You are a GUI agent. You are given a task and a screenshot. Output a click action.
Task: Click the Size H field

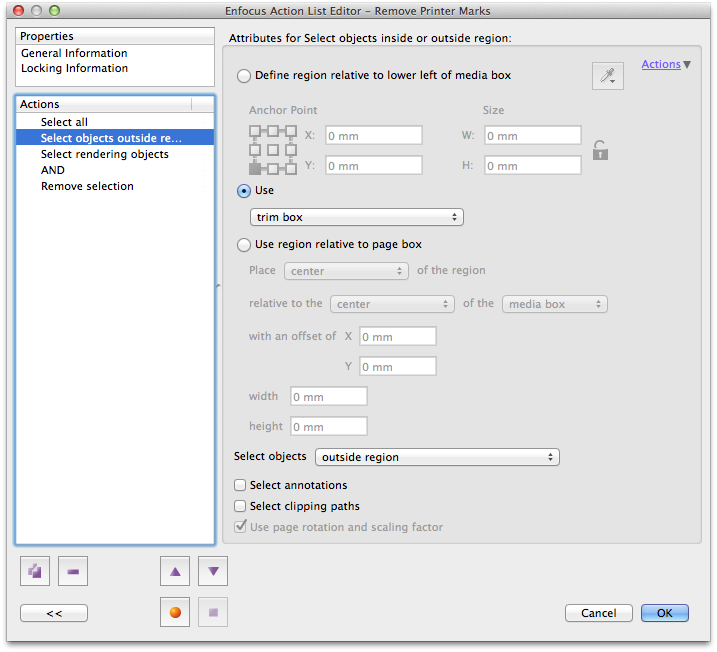click(533, 166)
